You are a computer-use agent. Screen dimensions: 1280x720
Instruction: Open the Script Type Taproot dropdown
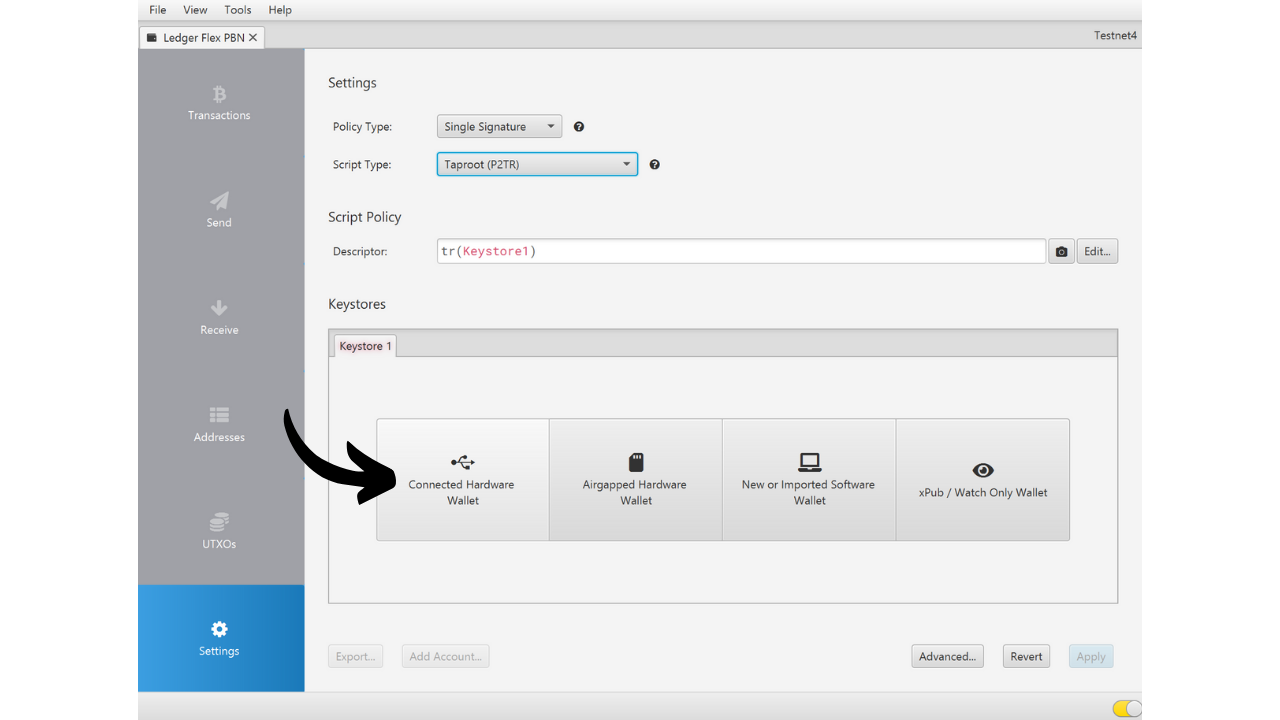click(x=537, y=165)
